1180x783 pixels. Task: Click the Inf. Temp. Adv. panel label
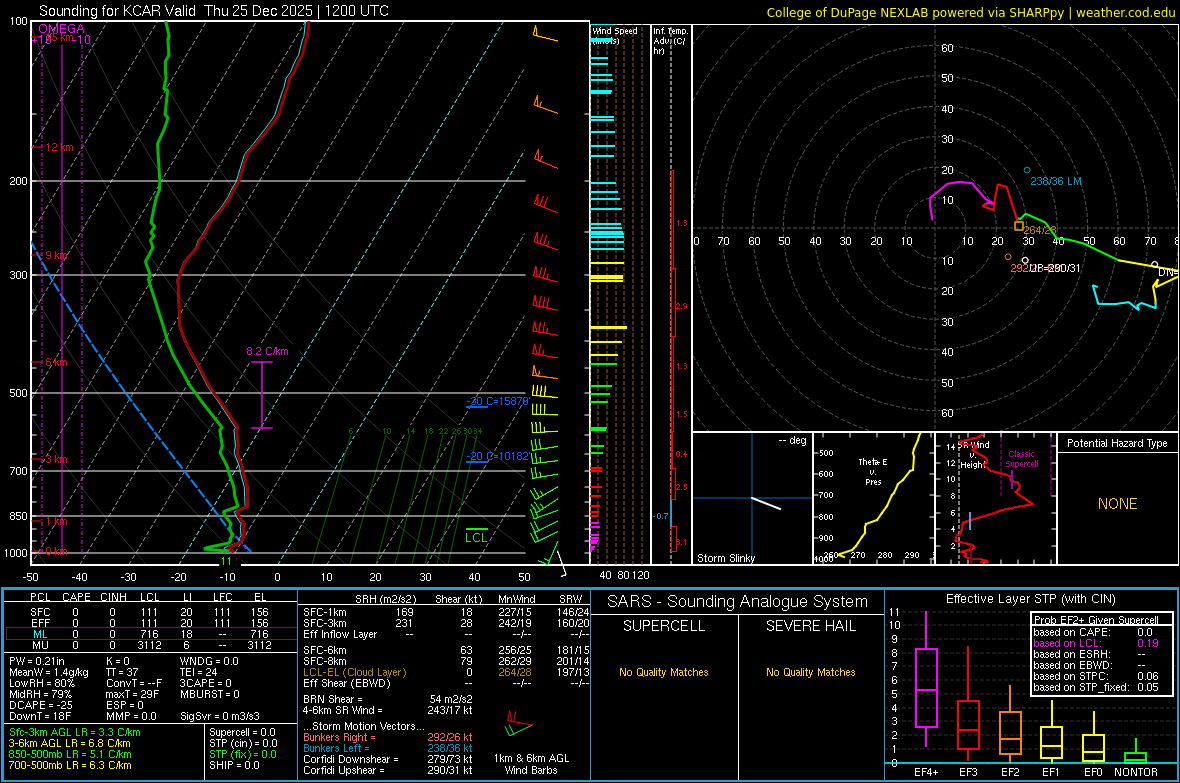(x=669, y=41)
